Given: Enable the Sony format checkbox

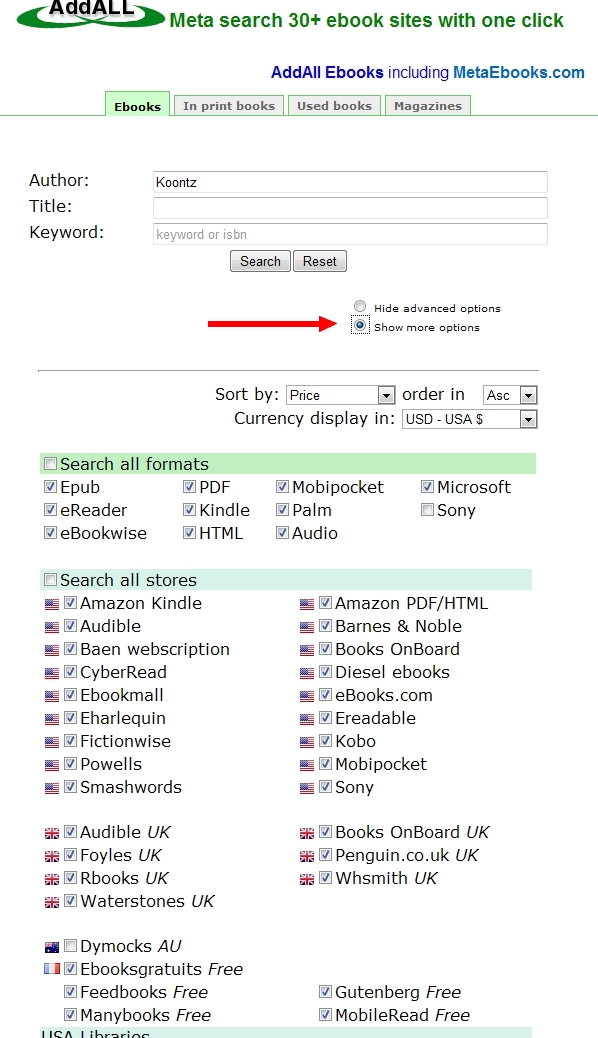Looking at the screenshot, I should tap(428, 510).
